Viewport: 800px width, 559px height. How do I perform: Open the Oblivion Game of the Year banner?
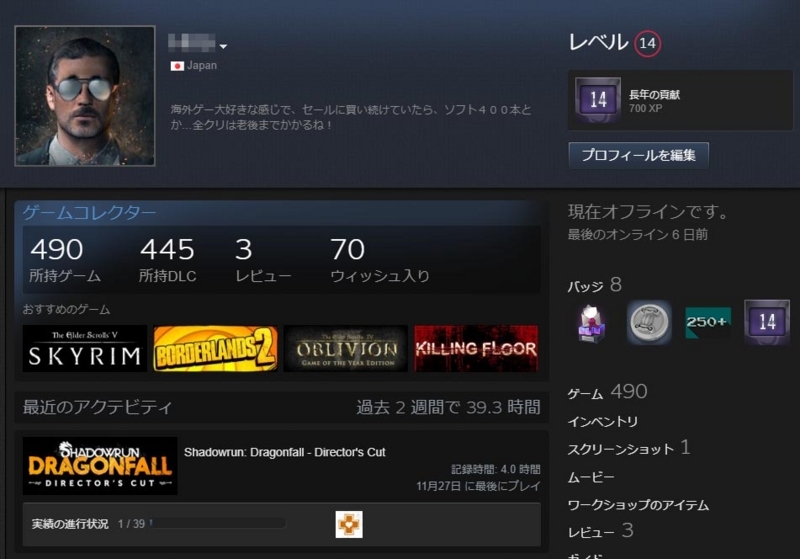[346, 348]
